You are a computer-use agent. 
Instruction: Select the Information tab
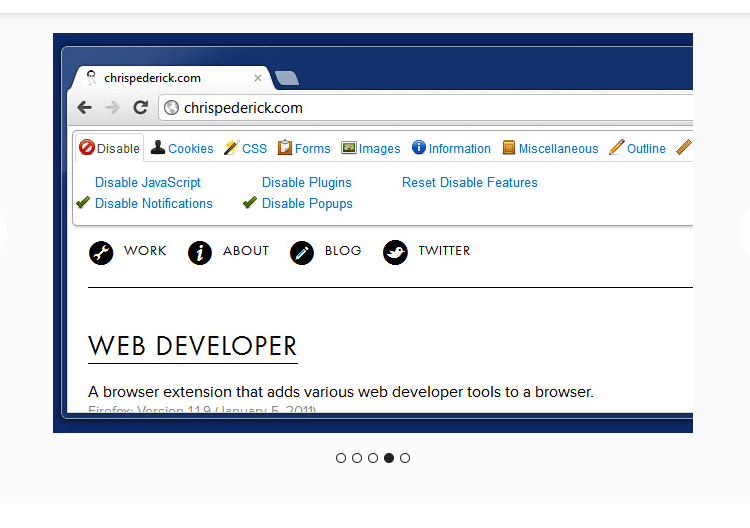click(451, 148)
